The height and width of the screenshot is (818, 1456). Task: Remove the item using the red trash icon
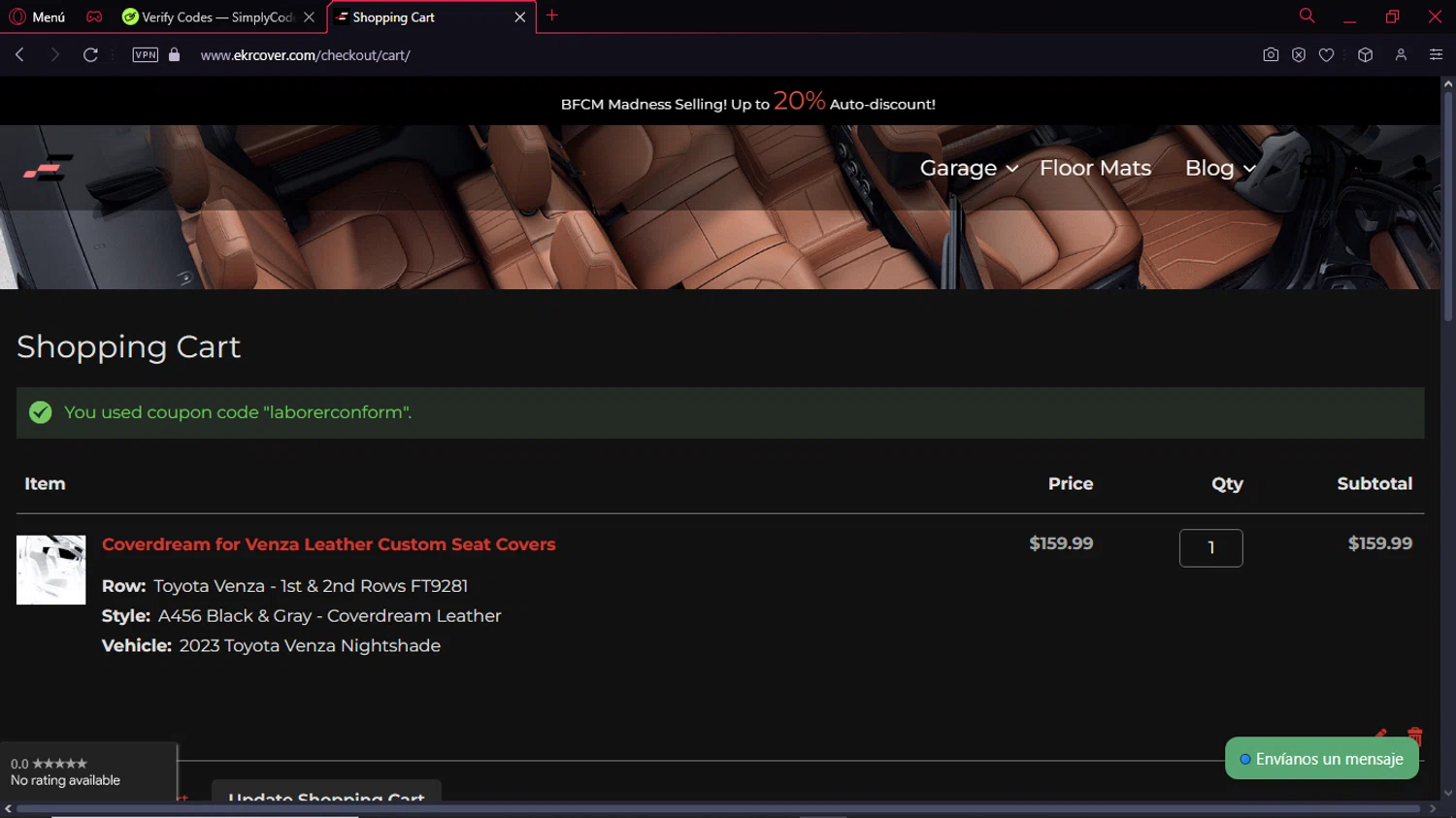point(1415,736)
